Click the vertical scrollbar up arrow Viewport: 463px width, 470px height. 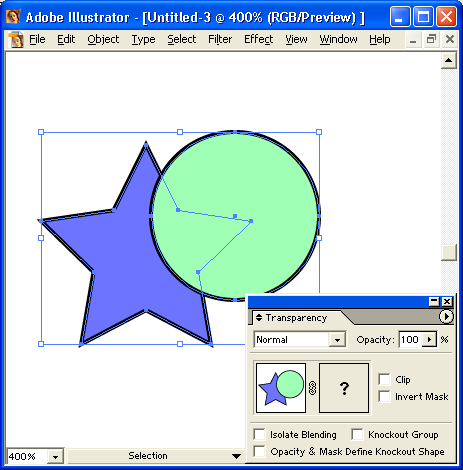click(x=449, y=60)
